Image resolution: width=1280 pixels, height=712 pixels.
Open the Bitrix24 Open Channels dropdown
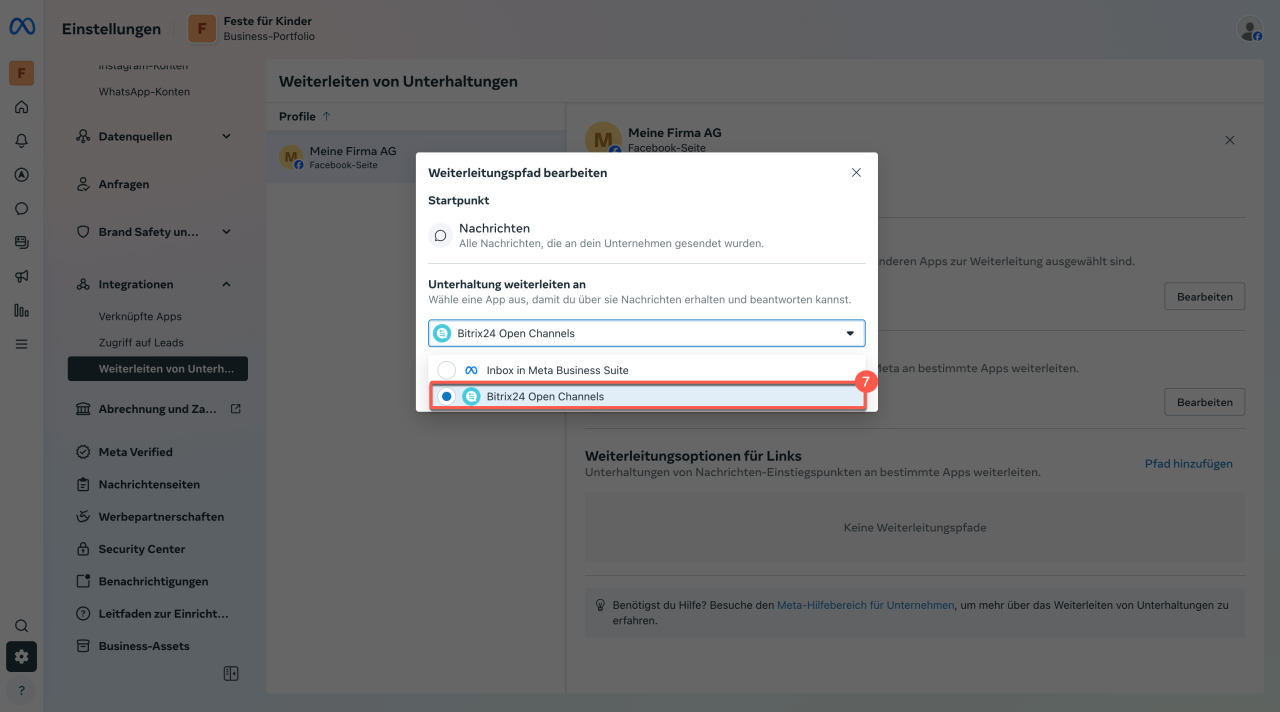(647, 333)
